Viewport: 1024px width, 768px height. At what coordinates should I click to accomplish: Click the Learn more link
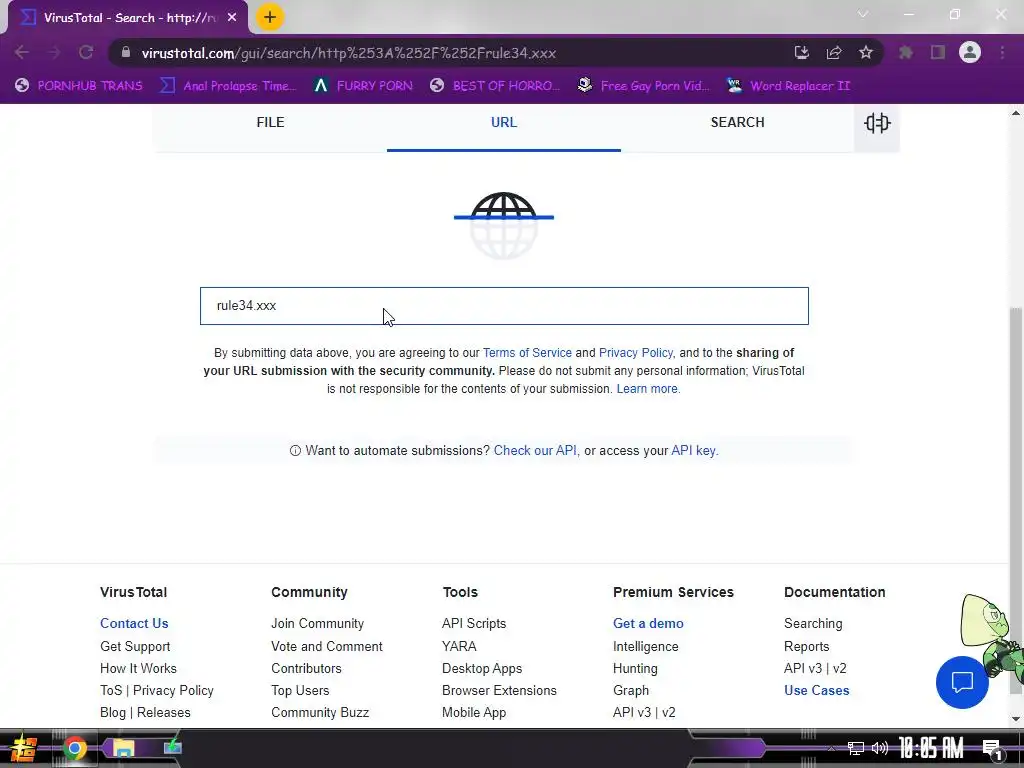coord(647,389)
